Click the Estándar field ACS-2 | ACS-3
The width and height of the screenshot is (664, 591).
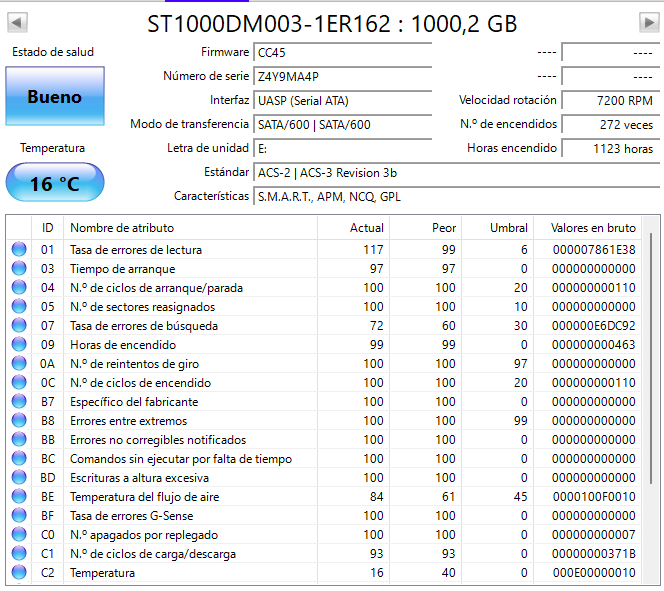tap(456, 173)
